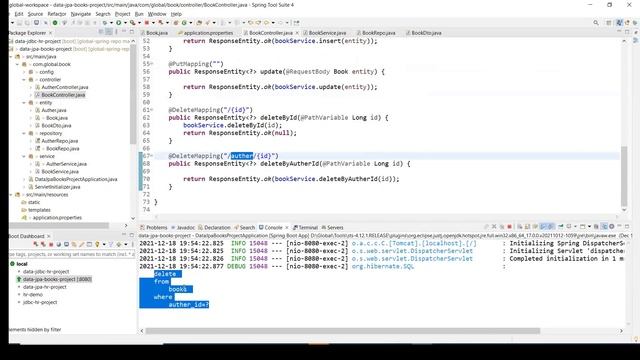Screen dimensions: 640x360
Task: Collapse the com.global.book package
Action: (x=18, y=64)
